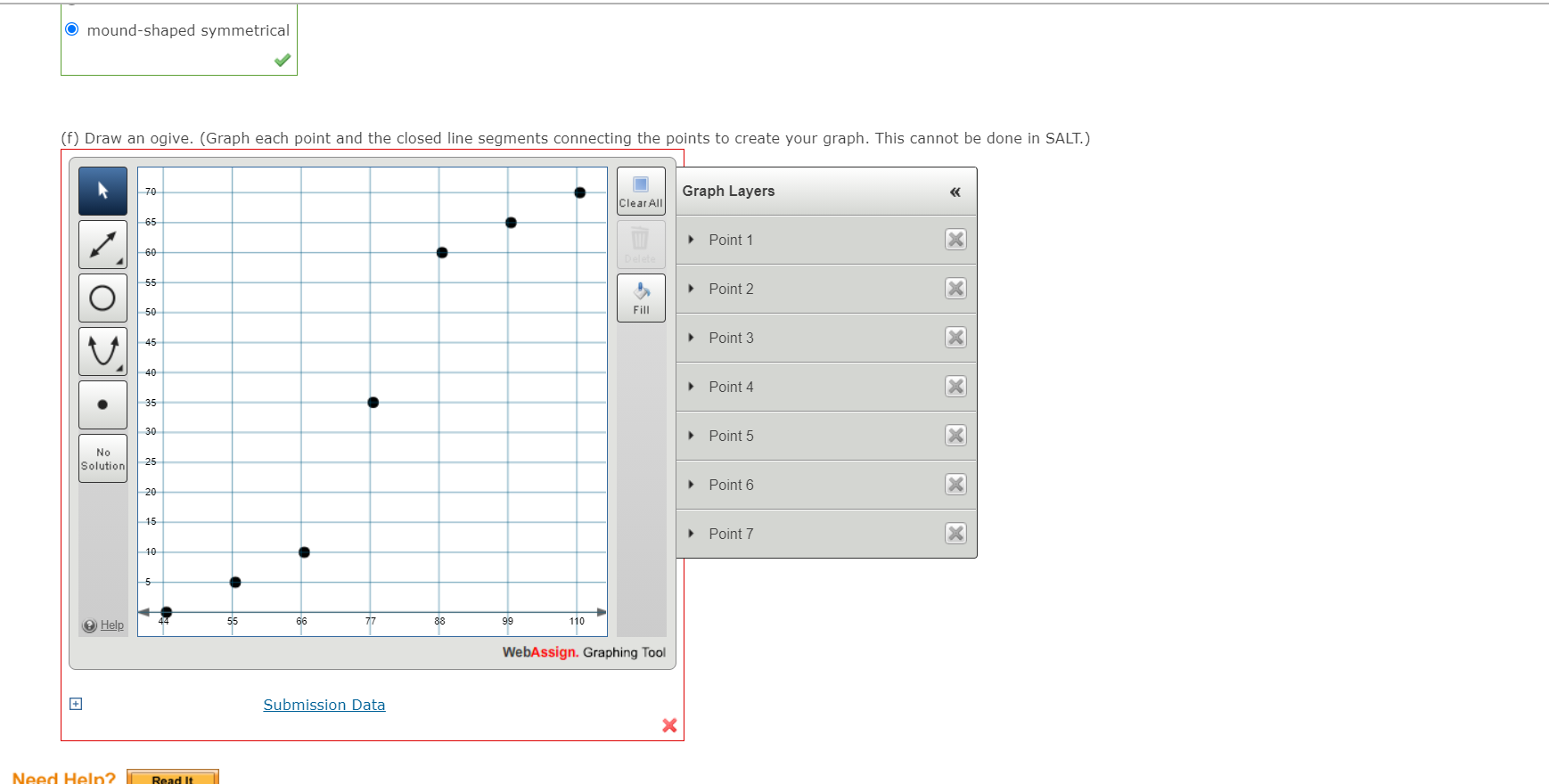Expand the Point 2 layer

pos(691,289)
